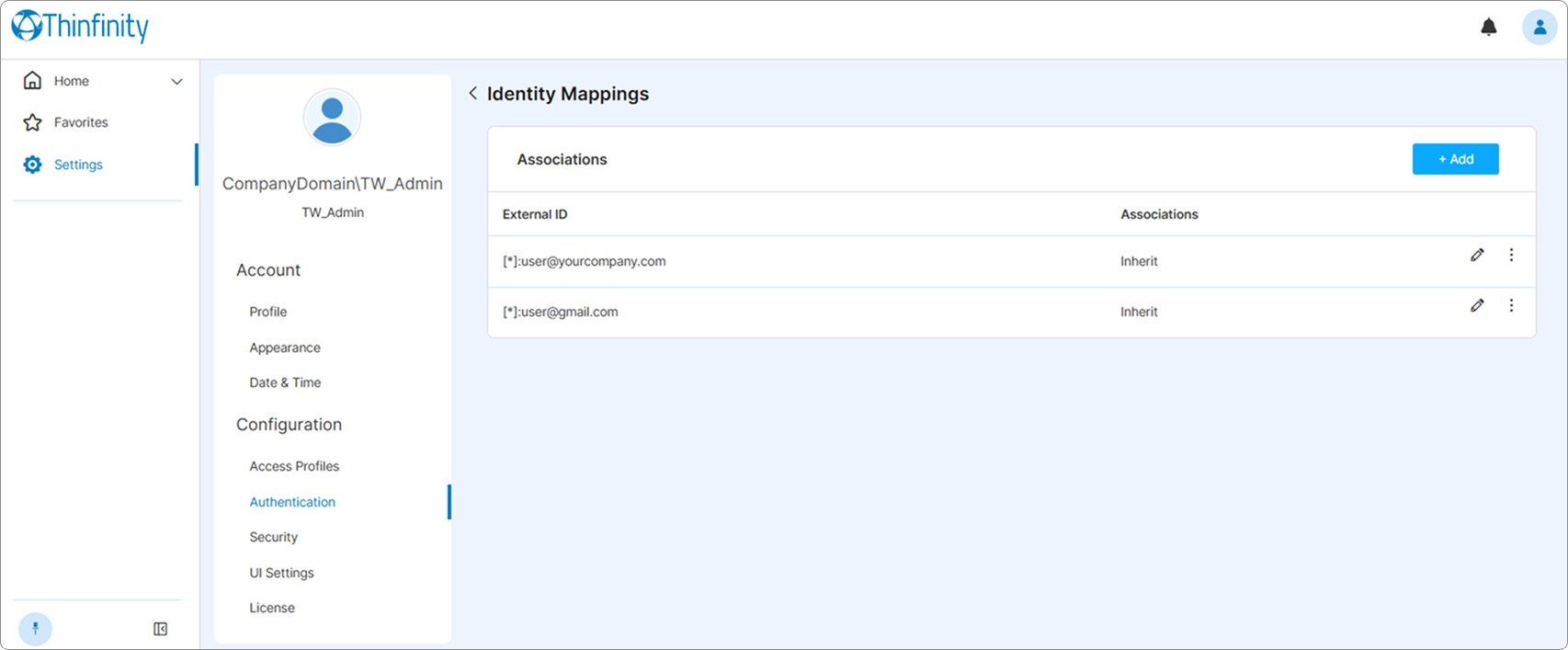Viewport: 1568px width, 650px height.
Task: Select [*]:user@gmail.com entry
Action: point(561,312)
